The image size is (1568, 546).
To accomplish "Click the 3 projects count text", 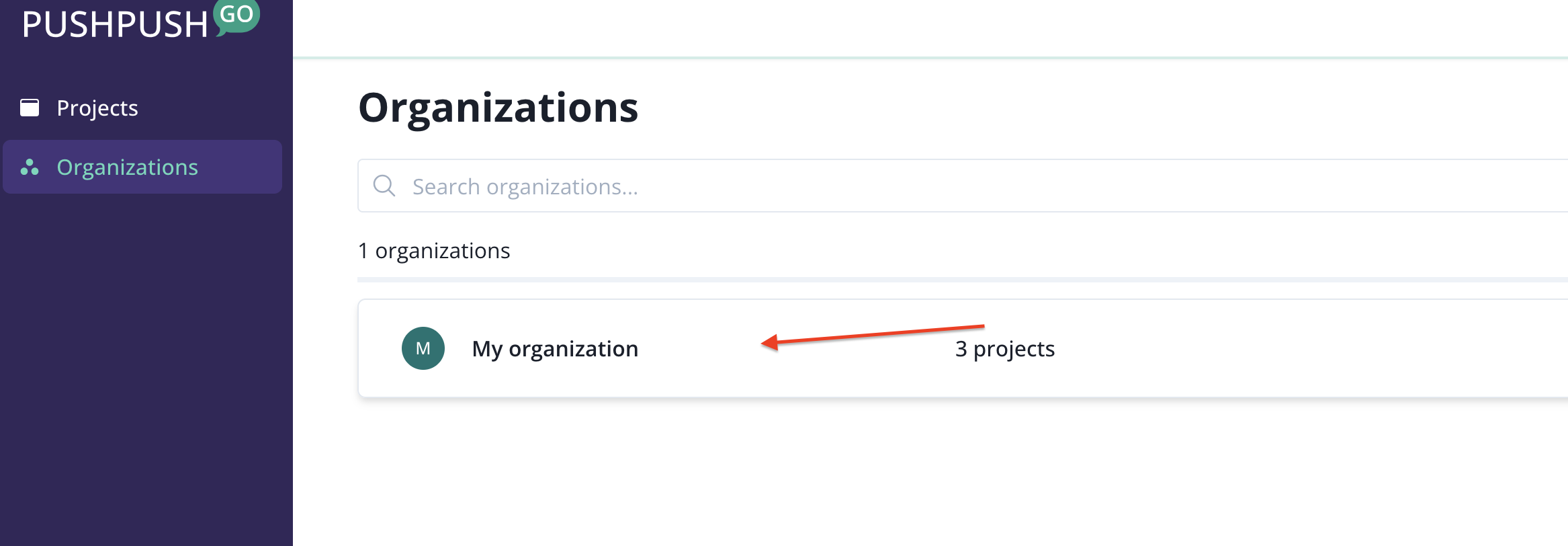I will (1004, 349).
